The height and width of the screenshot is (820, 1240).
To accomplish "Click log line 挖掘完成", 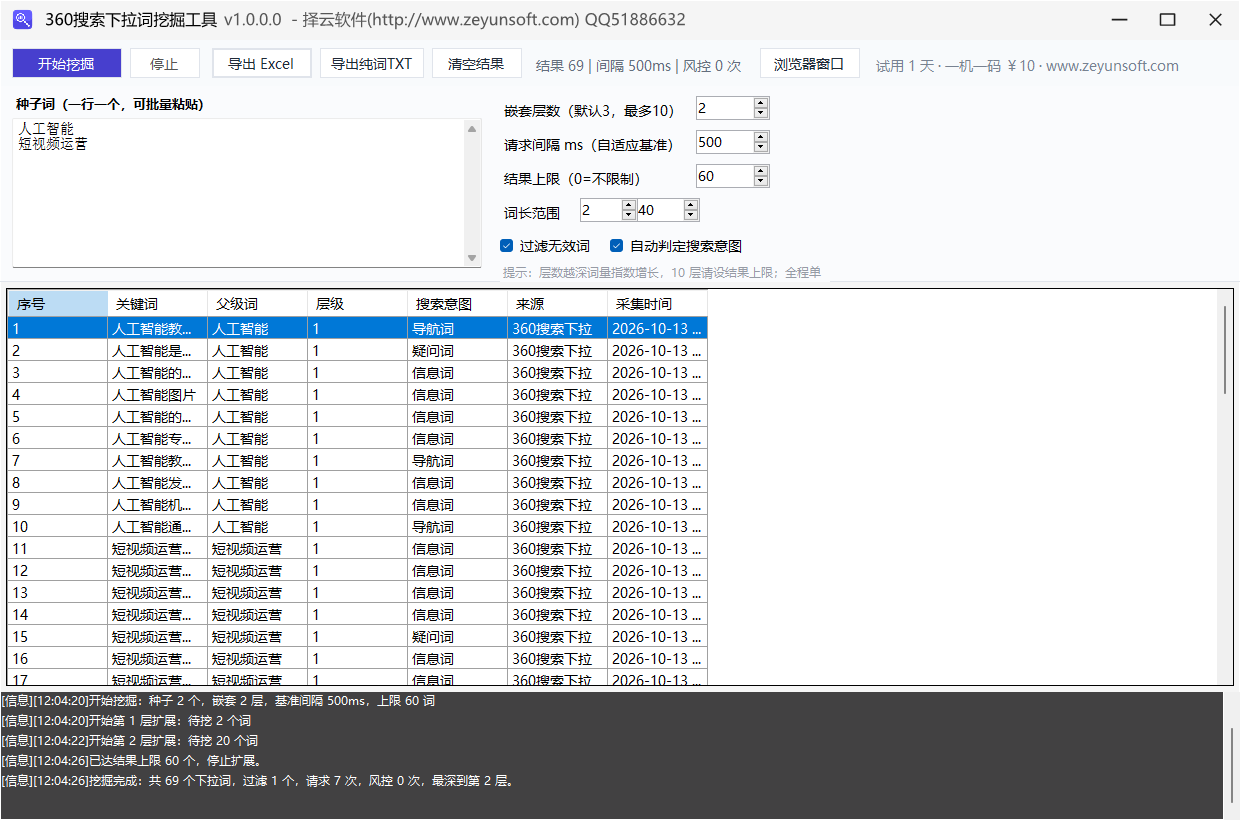I will (x=258, y=781).
